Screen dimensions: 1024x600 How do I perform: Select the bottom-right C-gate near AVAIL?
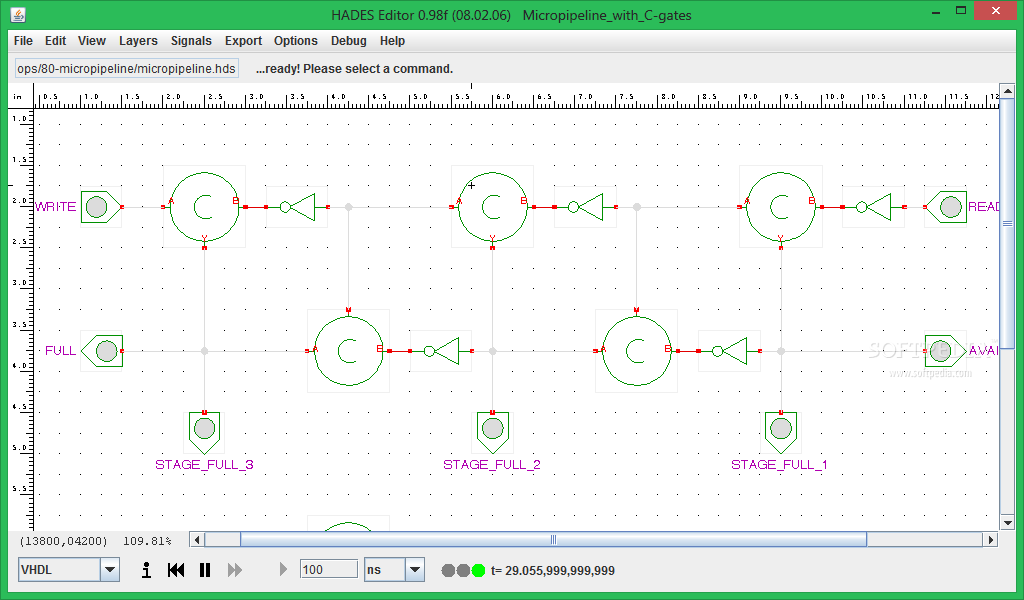coord(636,351)
